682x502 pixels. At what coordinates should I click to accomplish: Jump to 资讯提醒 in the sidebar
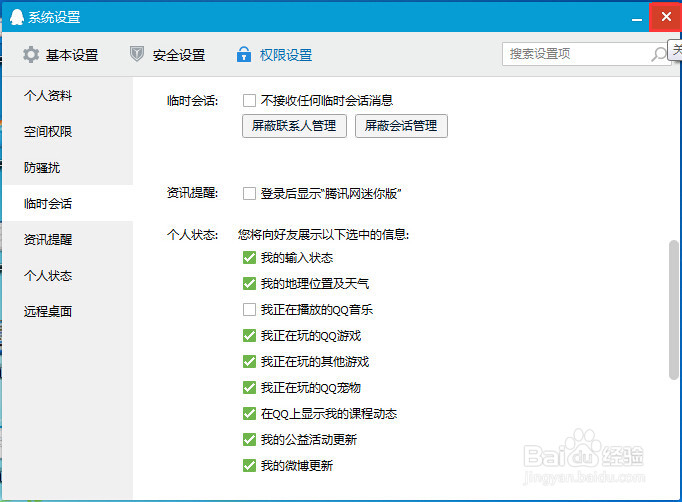coord(67,239)
